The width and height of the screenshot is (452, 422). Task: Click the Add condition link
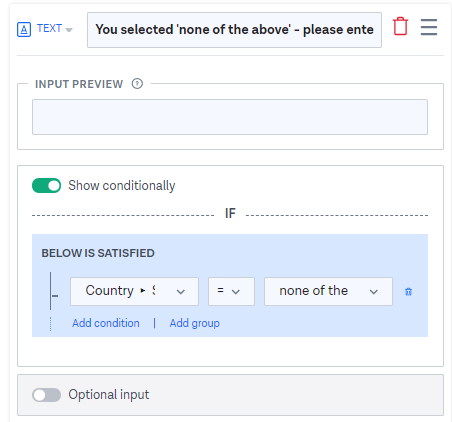tap(106, 323)
